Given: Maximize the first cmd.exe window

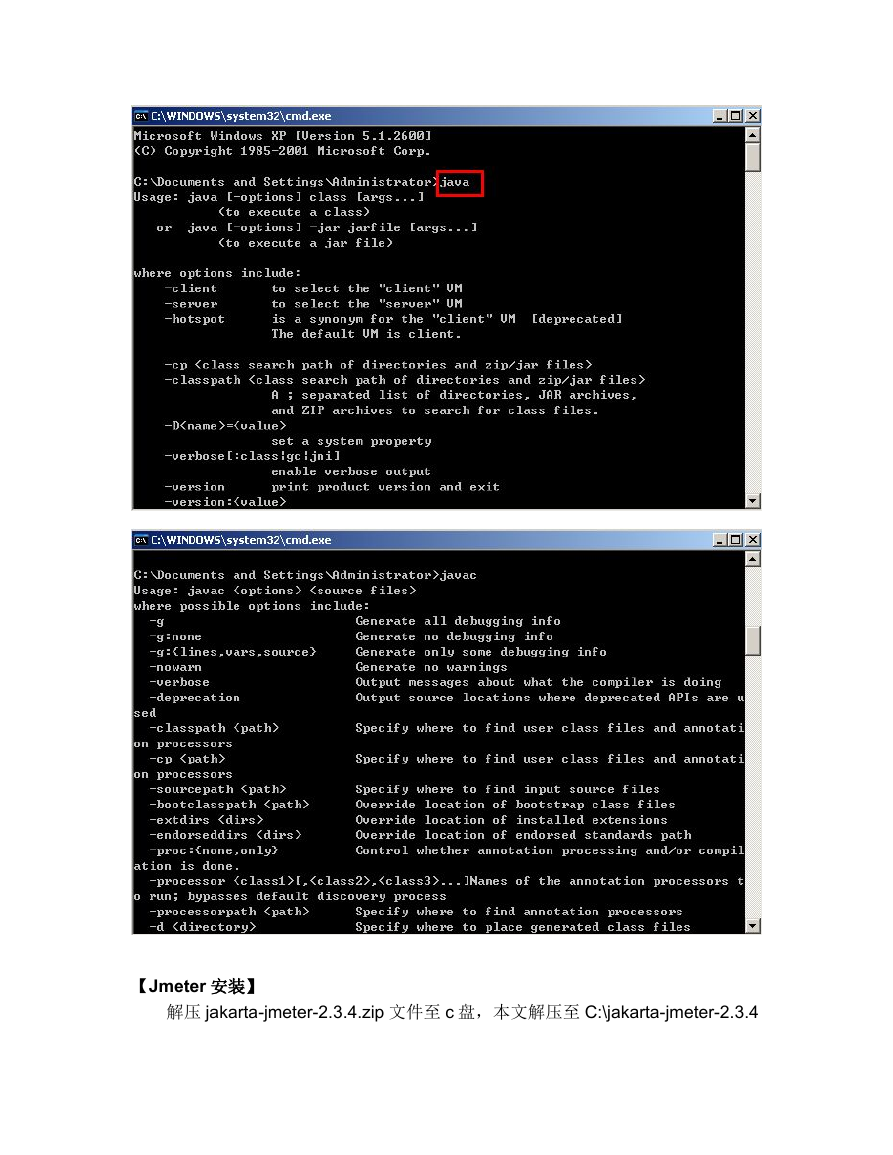Looking at the screenshot, I should coord(735,116).
